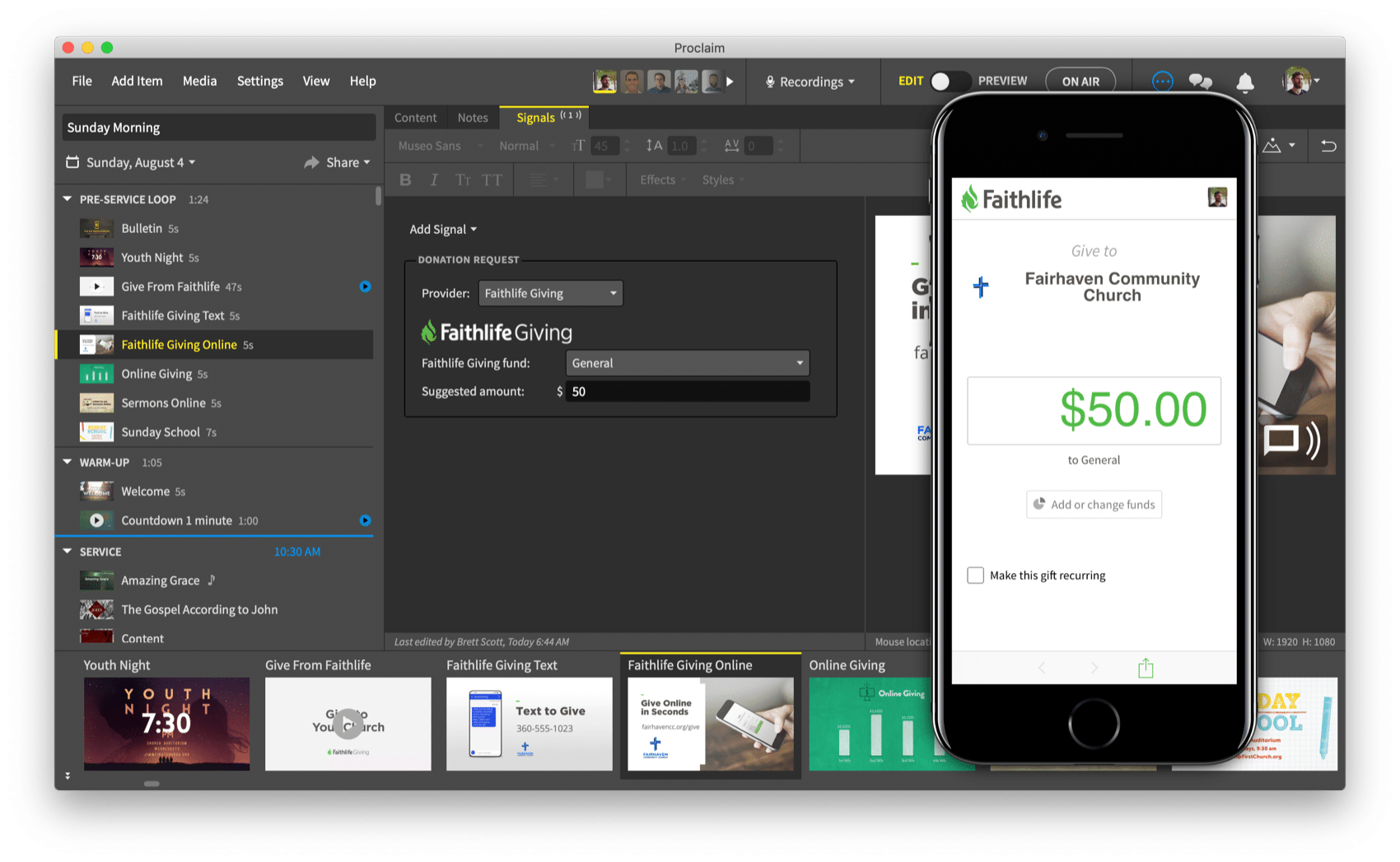The width and height of the screenshot is (1400, 862).
Task: Collapse the Pre-Service Loop section
Action: tap(68, 199)
